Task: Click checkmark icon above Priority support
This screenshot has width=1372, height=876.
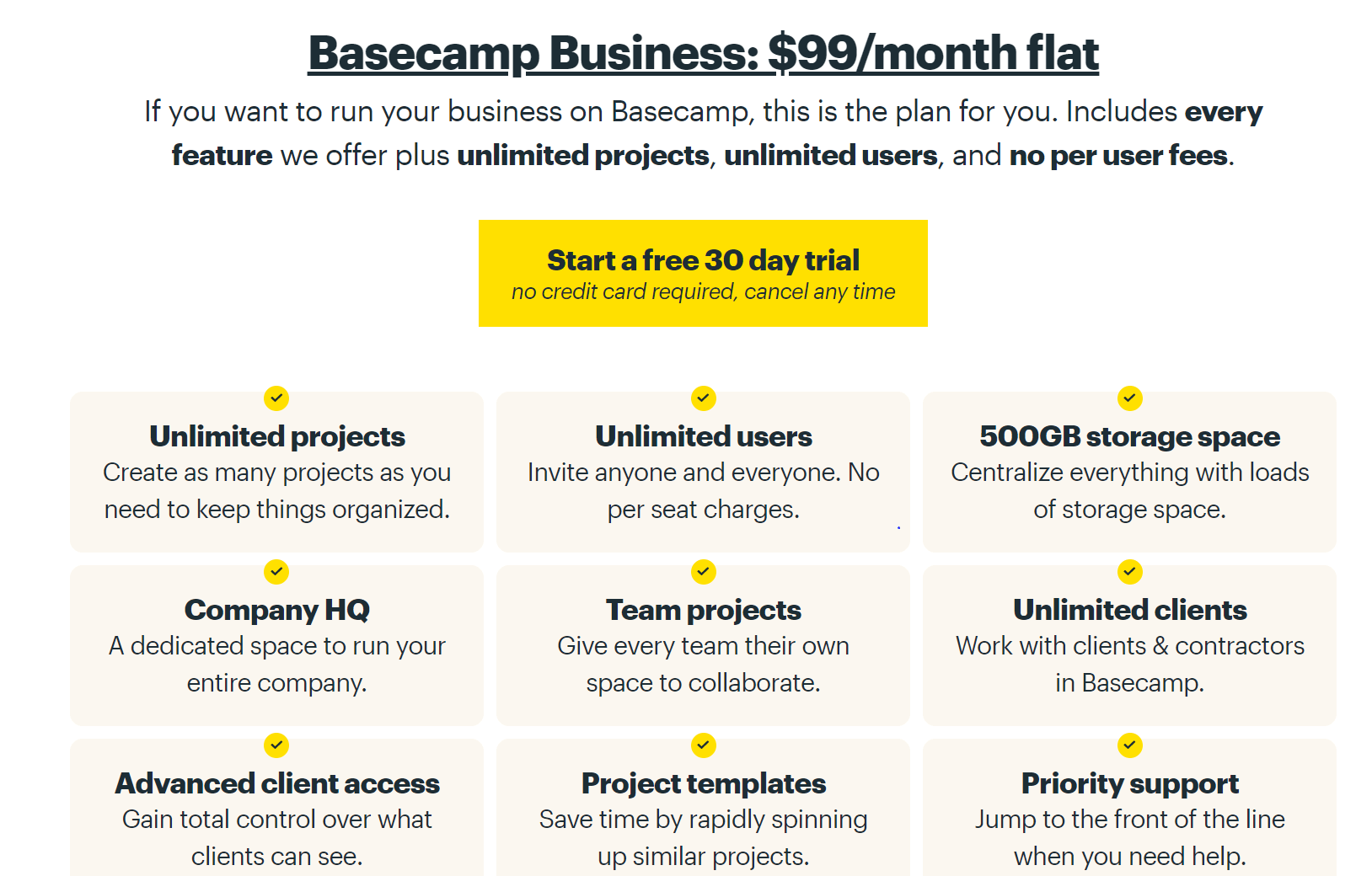Action: point(1130,745)
